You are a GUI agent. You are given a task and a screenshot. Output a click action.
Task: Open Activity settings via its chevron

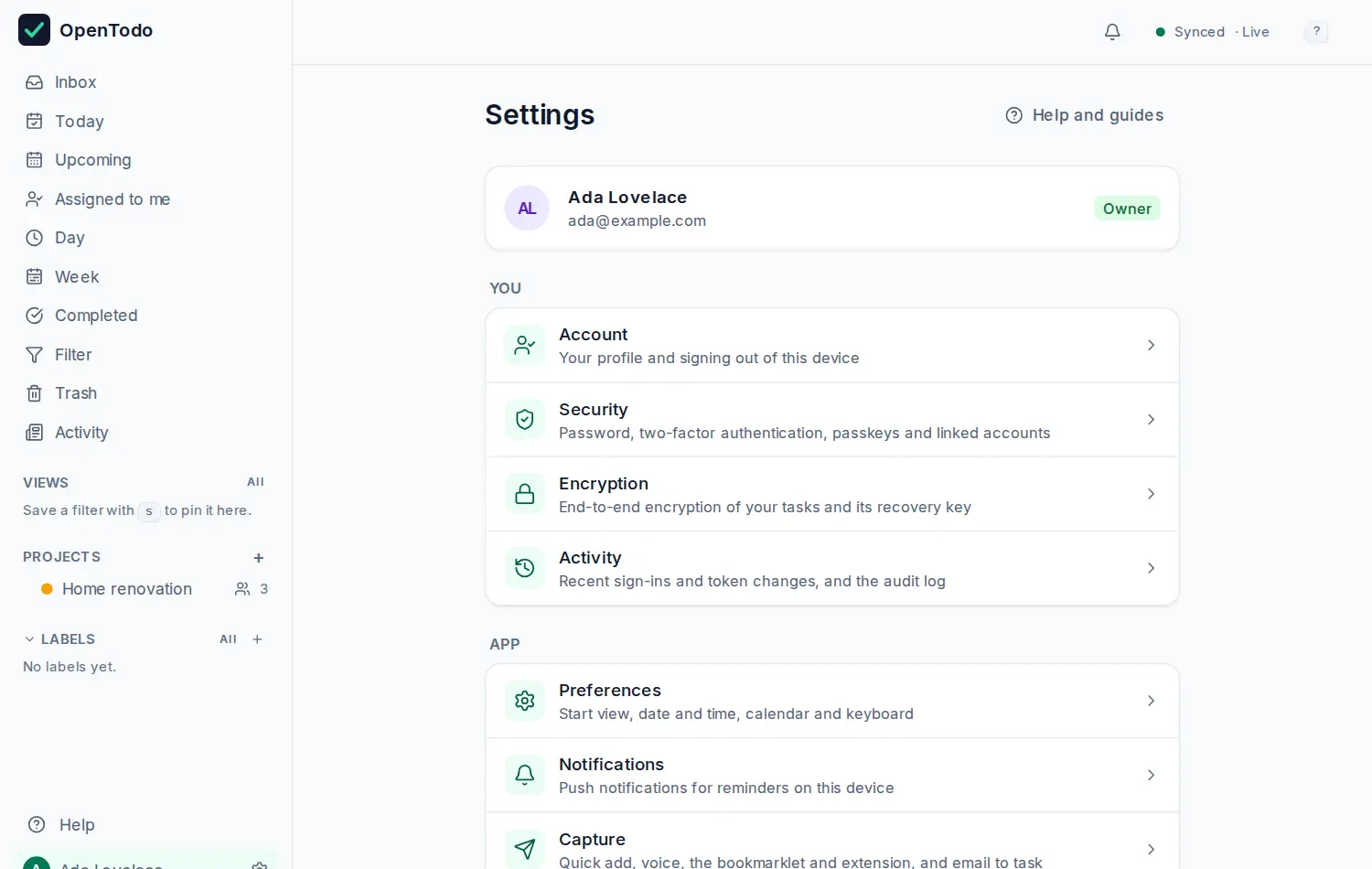pos(1151,568)
